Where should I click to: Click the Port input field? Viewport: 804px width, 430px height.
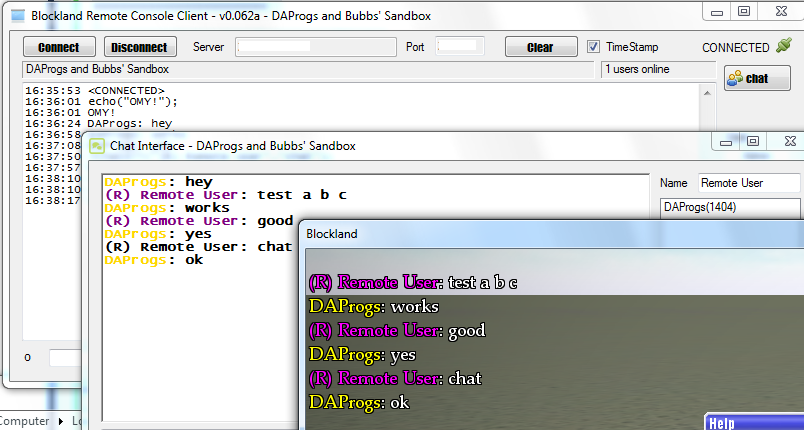(460, 47)
